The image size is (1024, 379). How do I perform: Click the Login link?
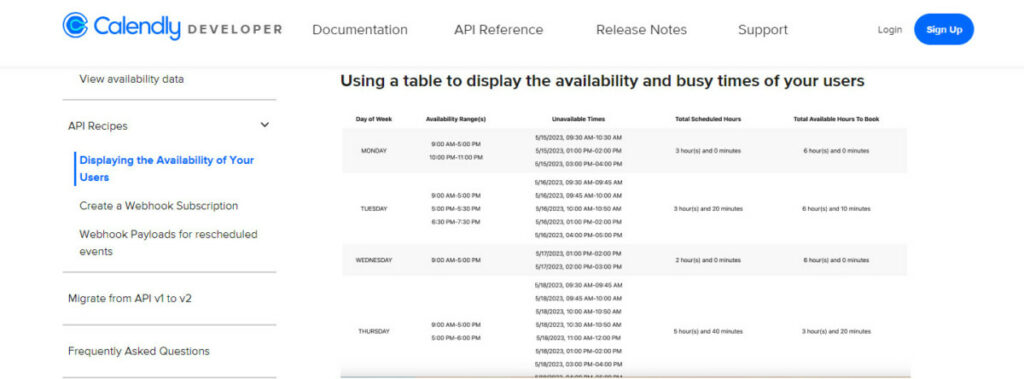(x=889, y=30)
